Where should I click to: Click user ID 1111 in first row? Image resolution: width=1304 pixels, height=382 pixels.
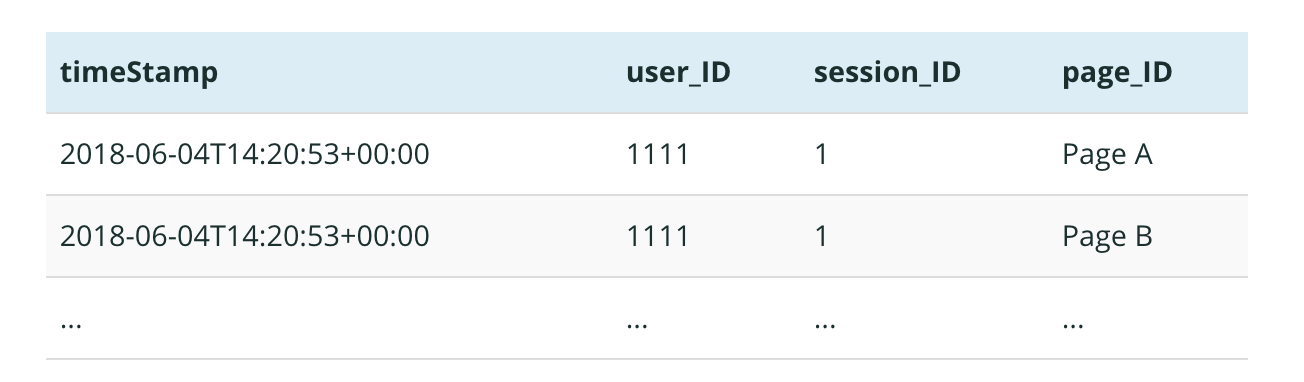point(658,154)
